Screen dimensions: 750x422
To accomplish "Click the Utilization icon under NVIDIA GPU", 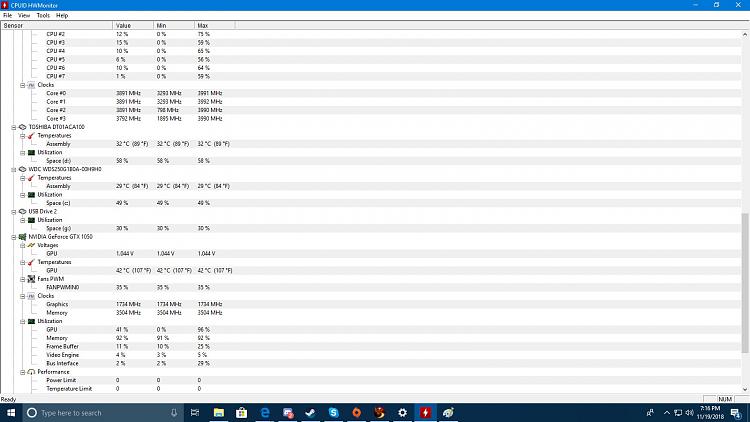I will (31, 322).
